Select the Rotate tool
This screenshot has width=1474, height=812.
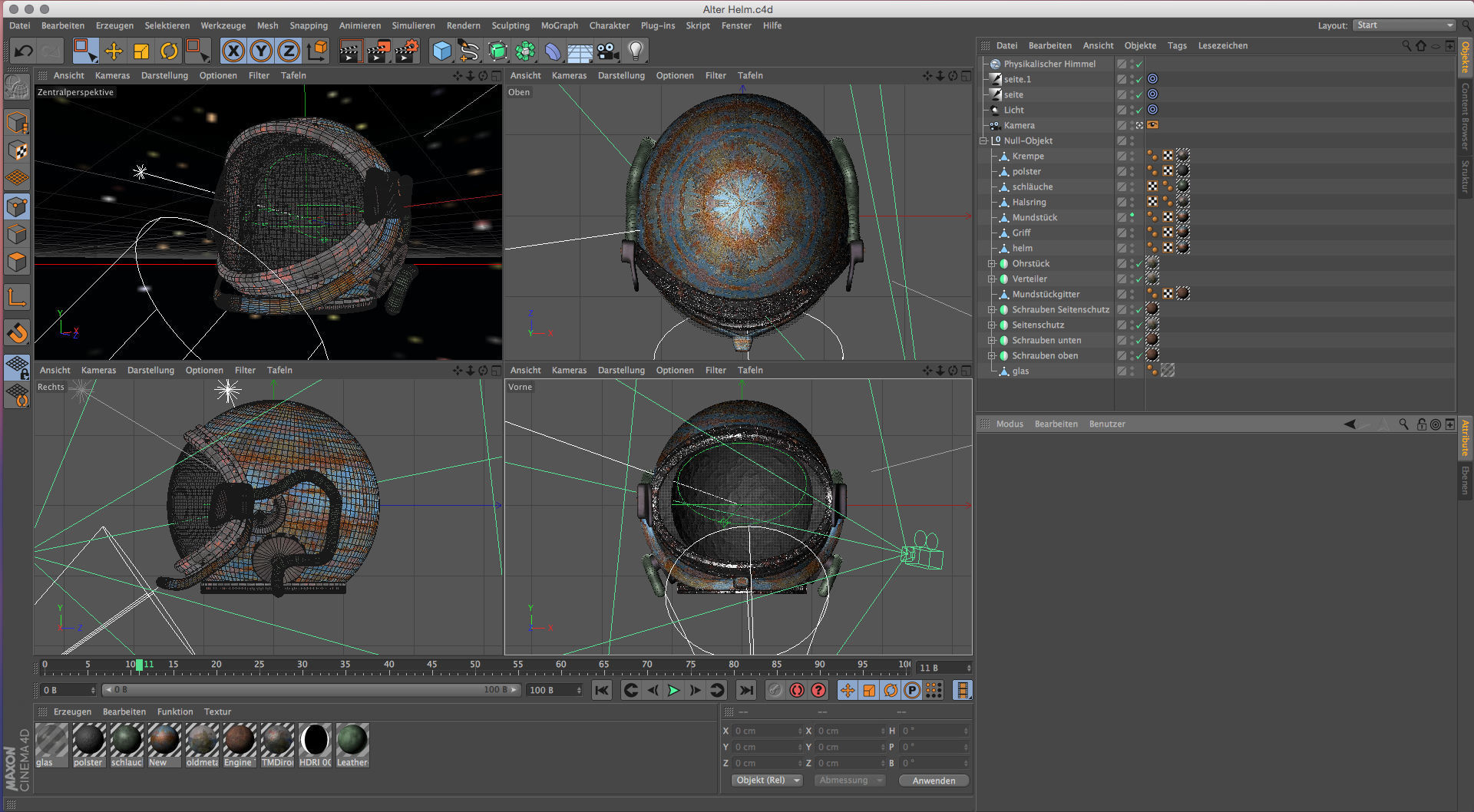(x=169, y=51)
